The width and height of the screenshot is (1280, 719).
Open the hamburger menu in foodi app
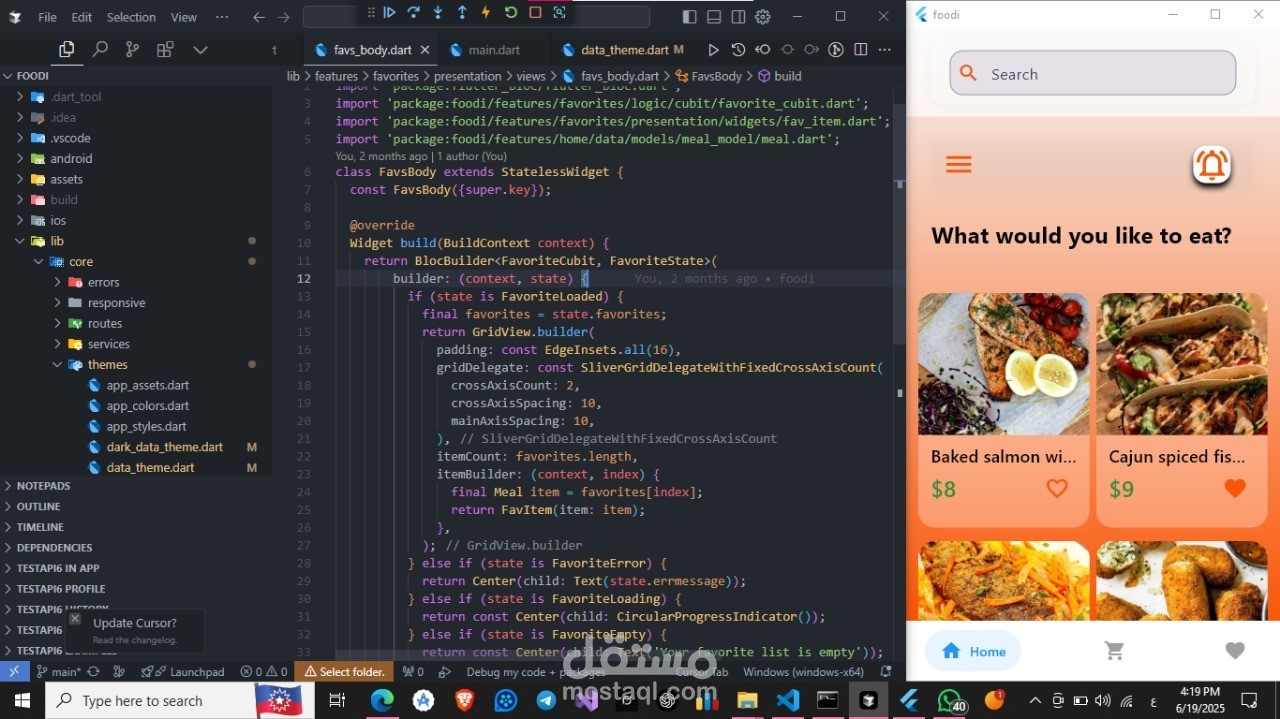pyautogui.click(x=958, y=165)
